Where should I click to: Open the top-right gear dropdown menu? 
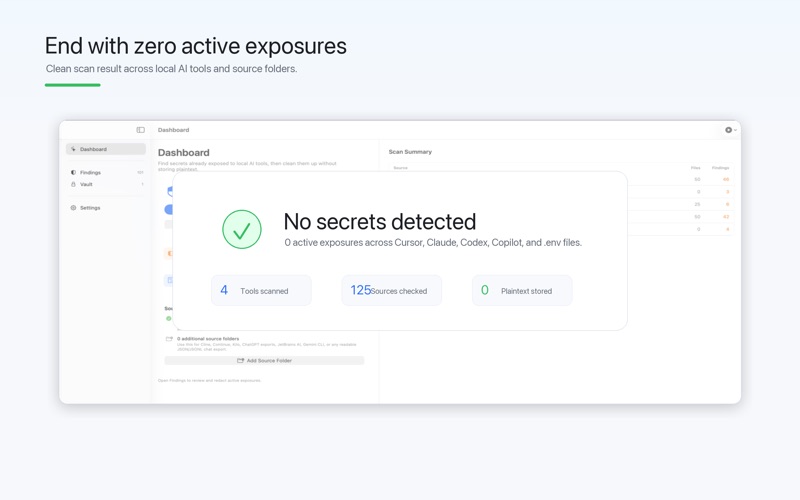731,130
